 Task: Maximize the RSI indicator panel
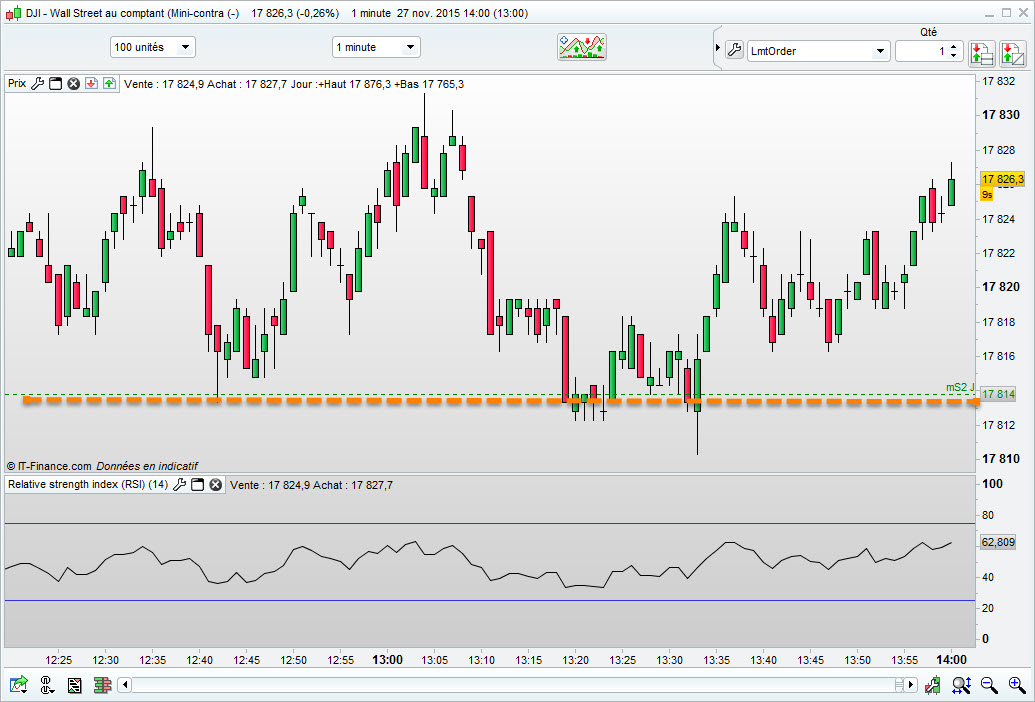click(x=197, y=485)
